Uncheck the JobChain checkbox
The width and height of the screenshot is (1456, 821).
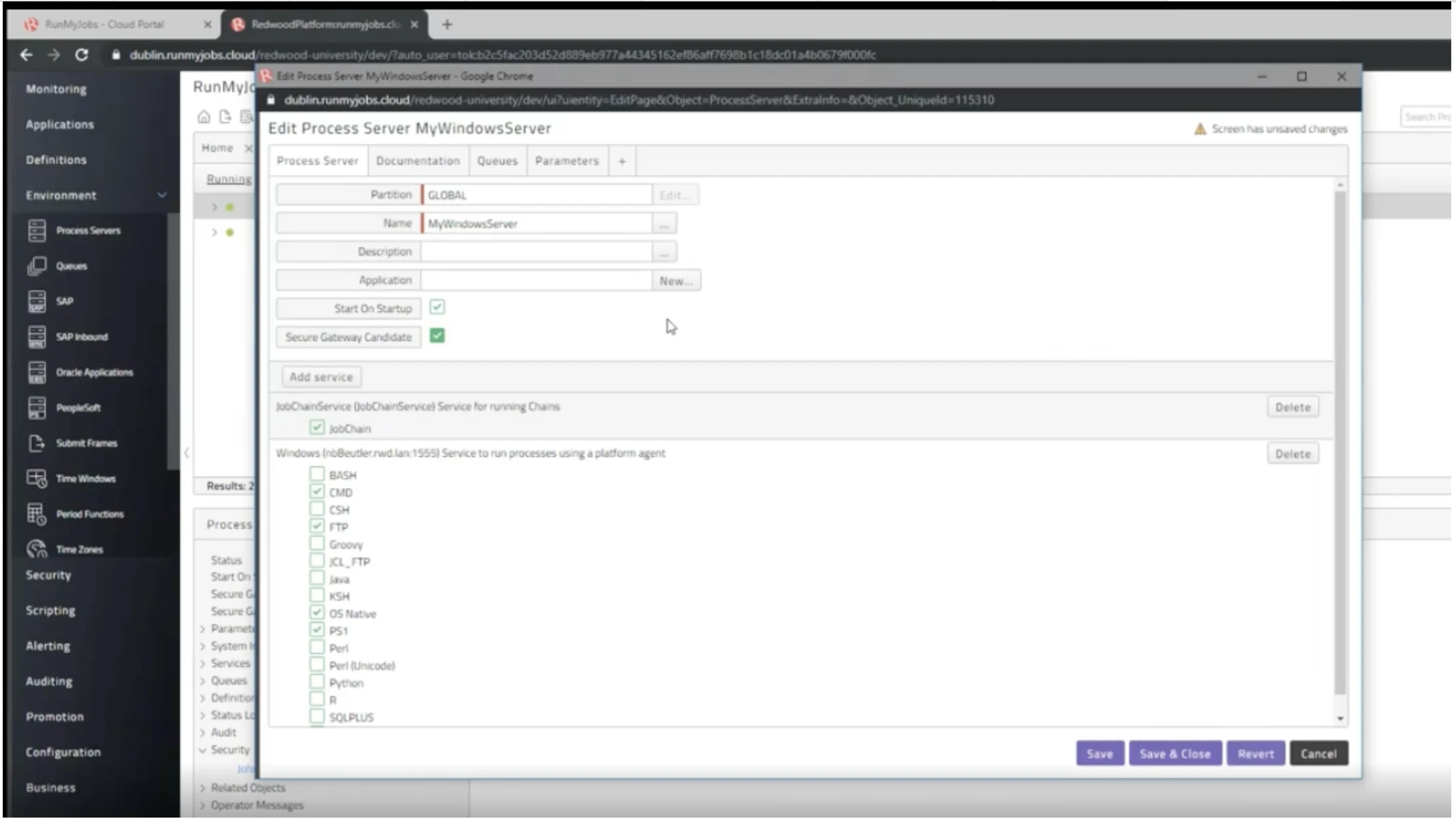click(316, 428)
